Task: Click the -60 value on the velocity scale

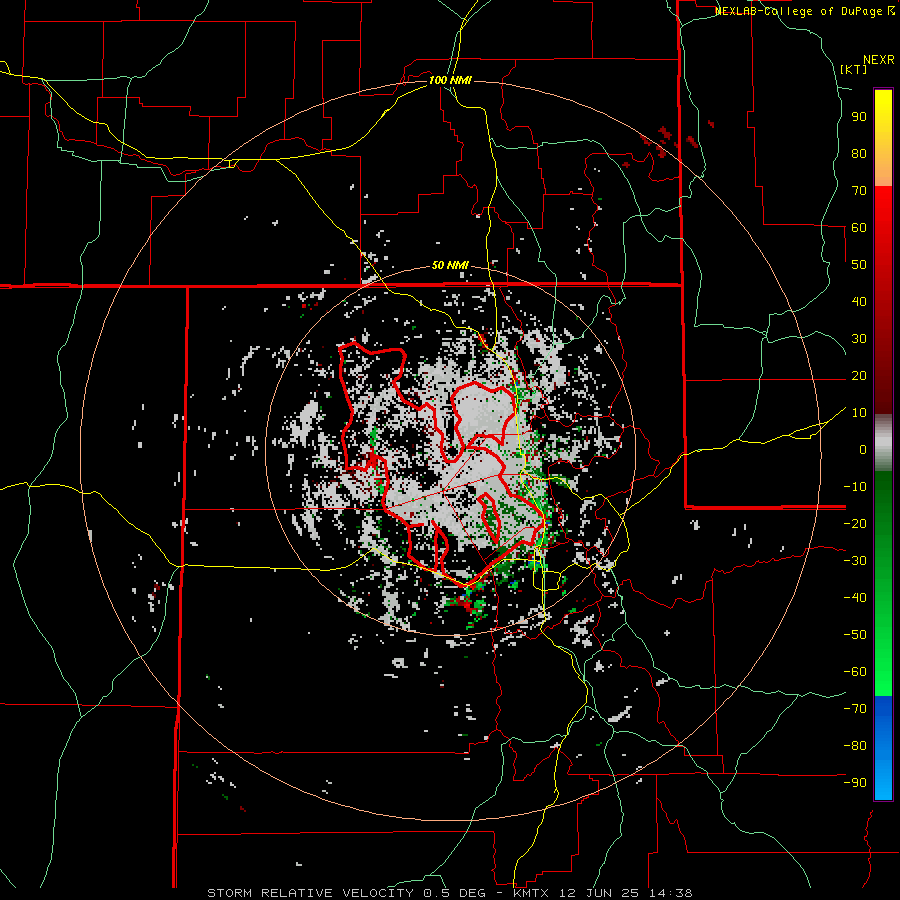Action: (855, 672)
